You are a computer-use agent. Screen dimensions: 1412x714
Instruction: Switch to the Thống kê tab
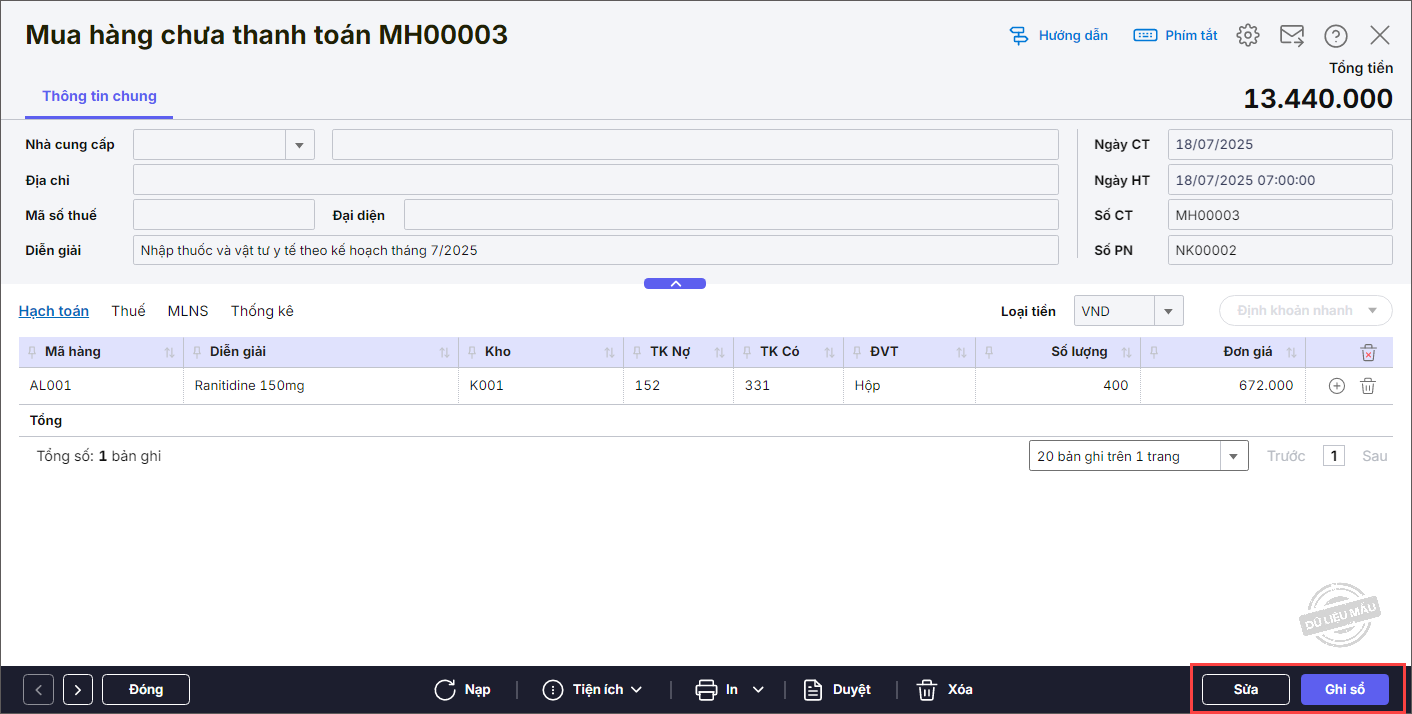click(x=262, y=311)
